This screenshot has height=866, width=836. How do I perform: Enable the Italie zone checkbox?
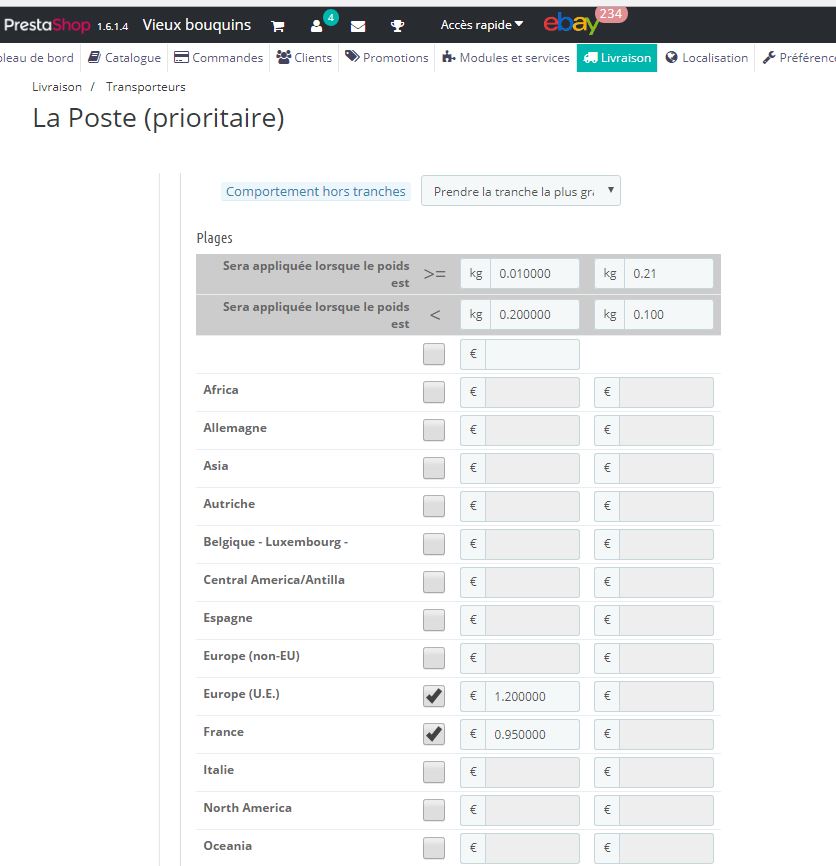tap(434, 772)
